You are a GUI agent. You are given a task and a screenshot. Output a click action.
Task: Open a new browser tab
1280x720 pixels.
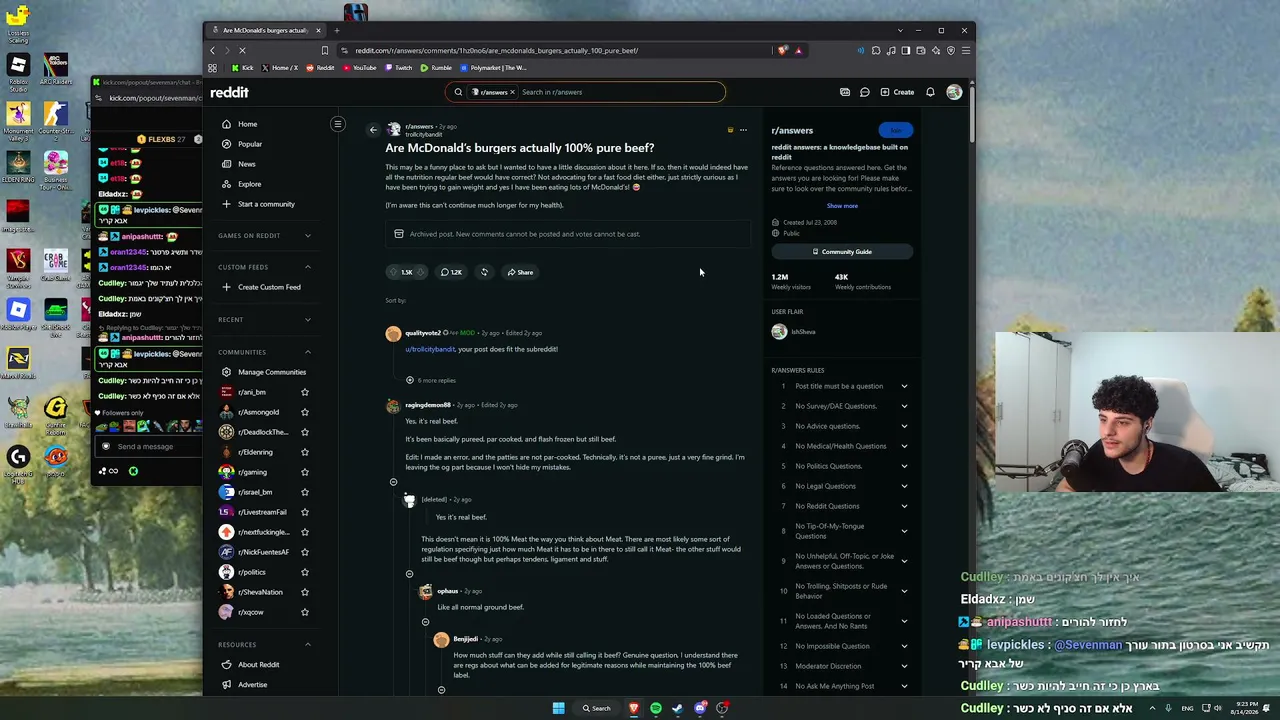[x=337, y=30]
